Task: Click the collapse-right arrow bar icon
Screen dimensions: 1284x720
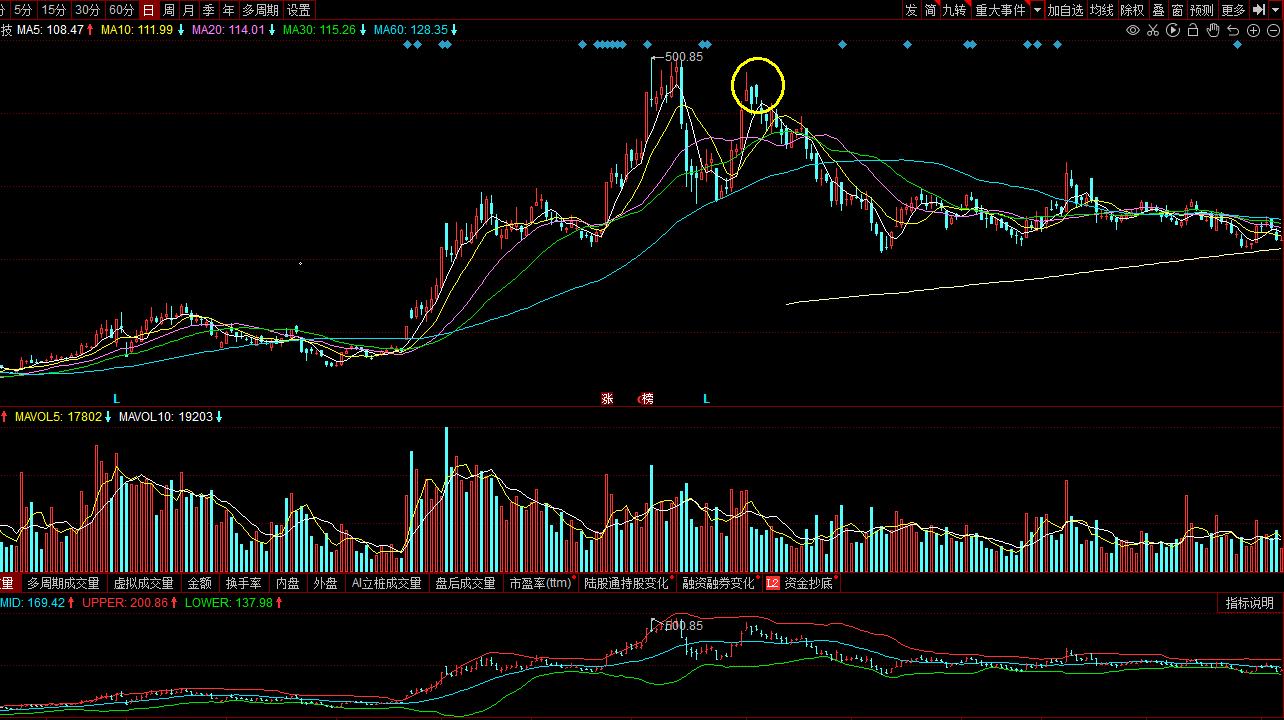Action: [1258, 10]
